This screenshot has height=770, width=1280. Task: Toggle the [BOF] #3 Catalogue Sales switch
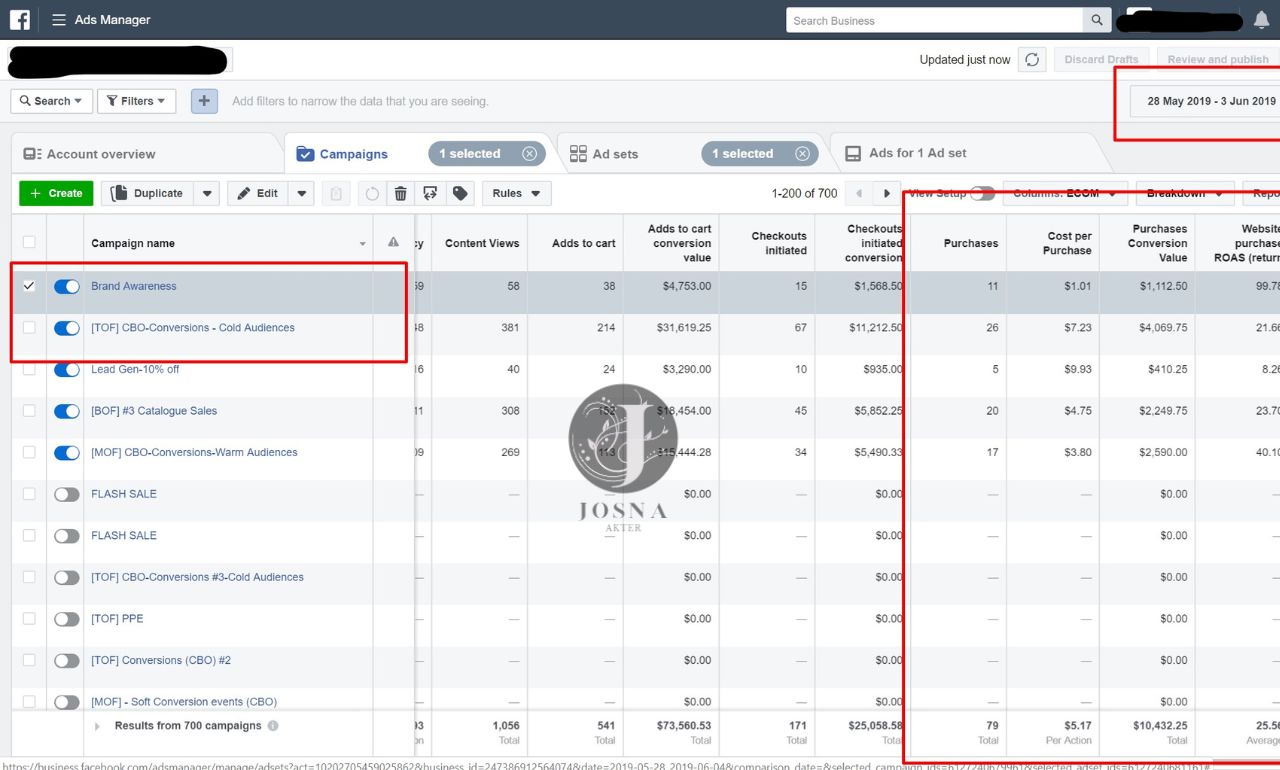(67, 411)
